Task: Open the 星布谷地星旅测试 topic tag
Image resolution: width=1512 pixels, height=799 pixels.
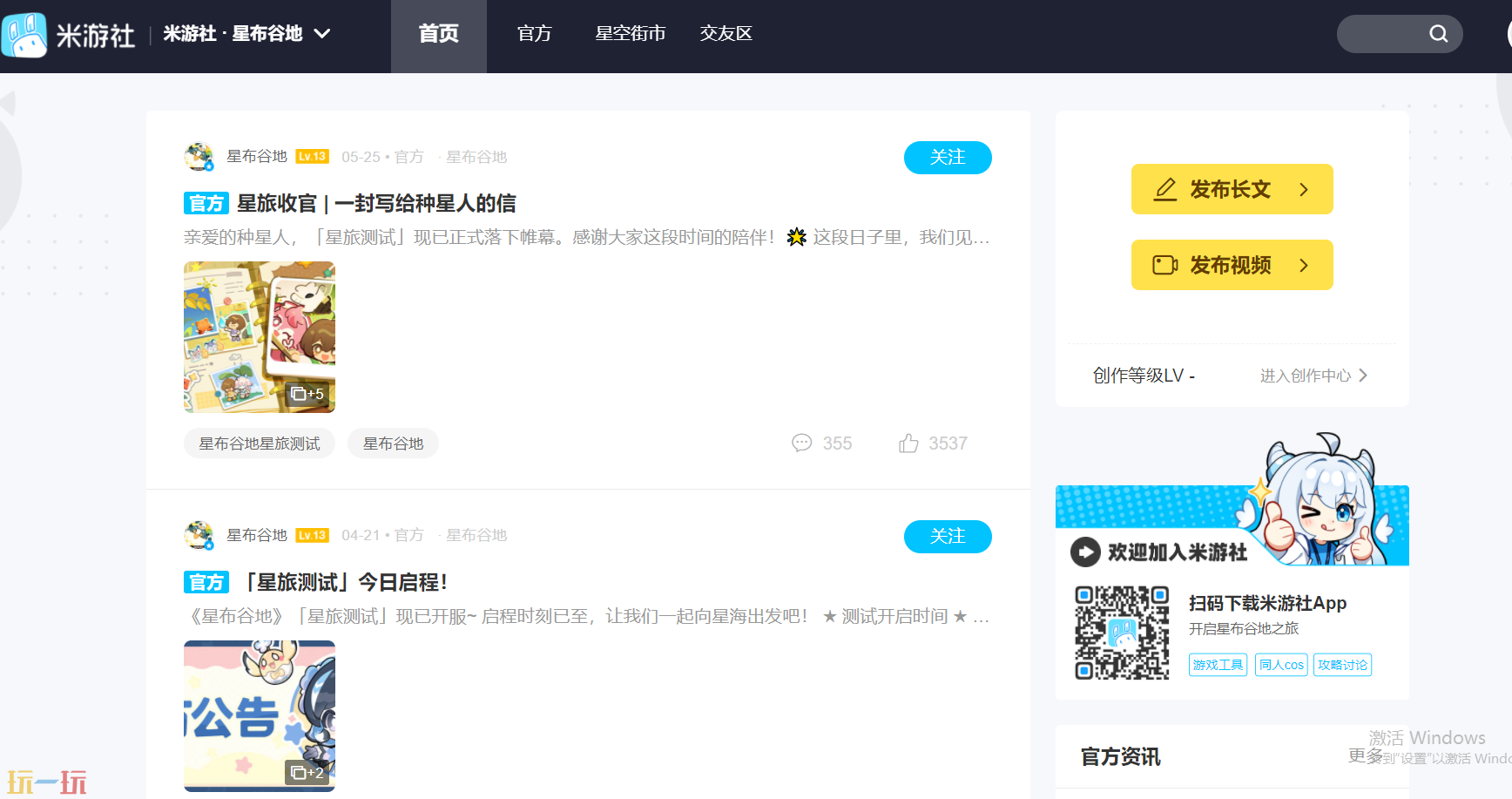Action: 260,444
